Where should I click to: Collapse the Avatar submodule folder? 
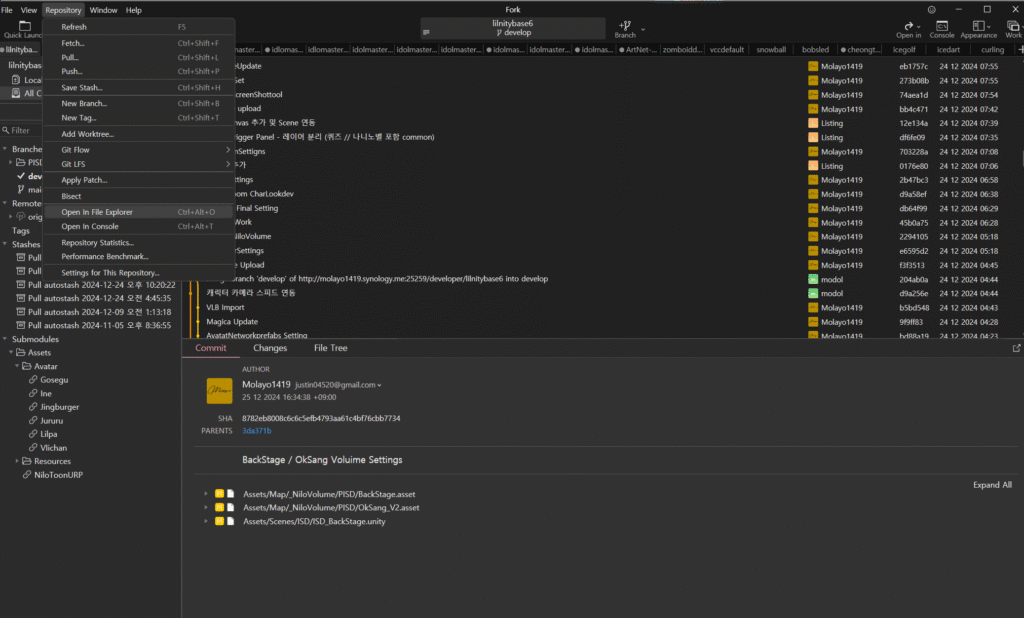(20, 366)
